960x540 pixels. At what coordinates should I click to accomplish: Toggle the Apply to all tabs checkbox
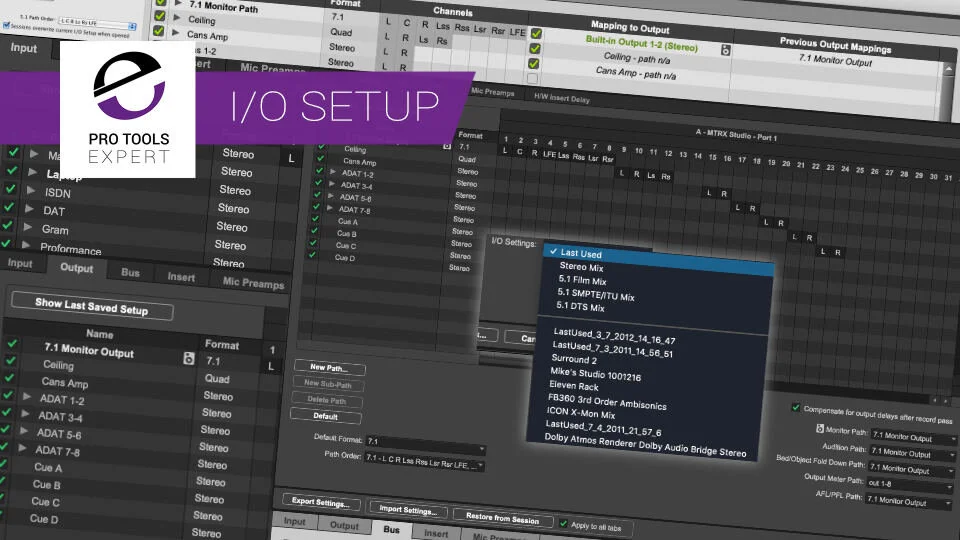click(564, 523)
